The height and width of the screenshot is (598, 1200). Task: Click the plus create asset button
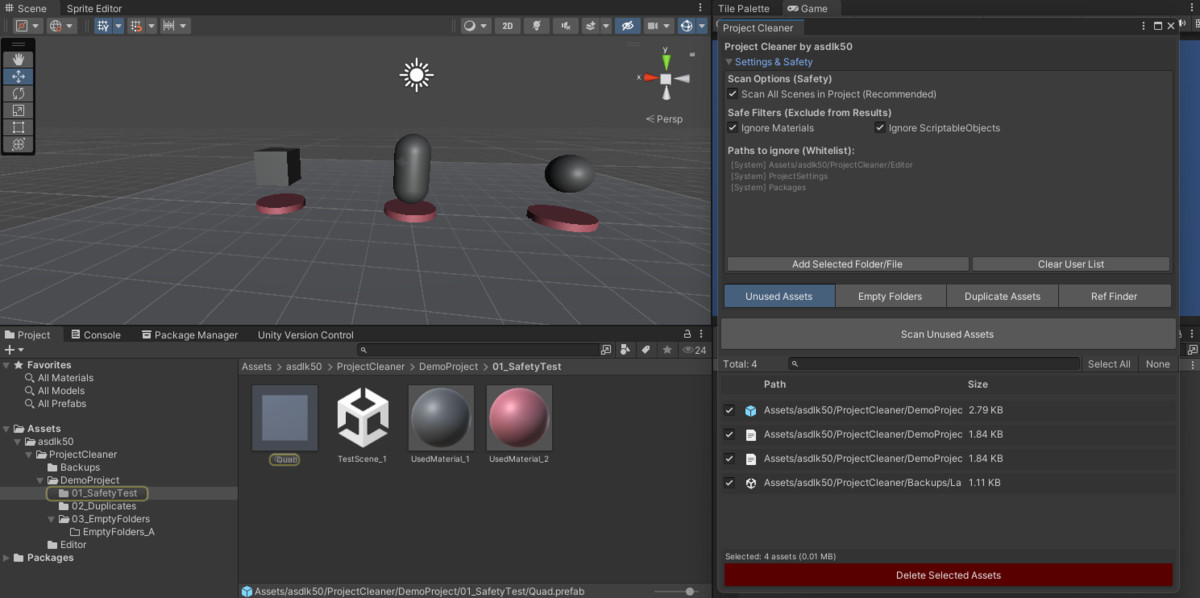9,350
